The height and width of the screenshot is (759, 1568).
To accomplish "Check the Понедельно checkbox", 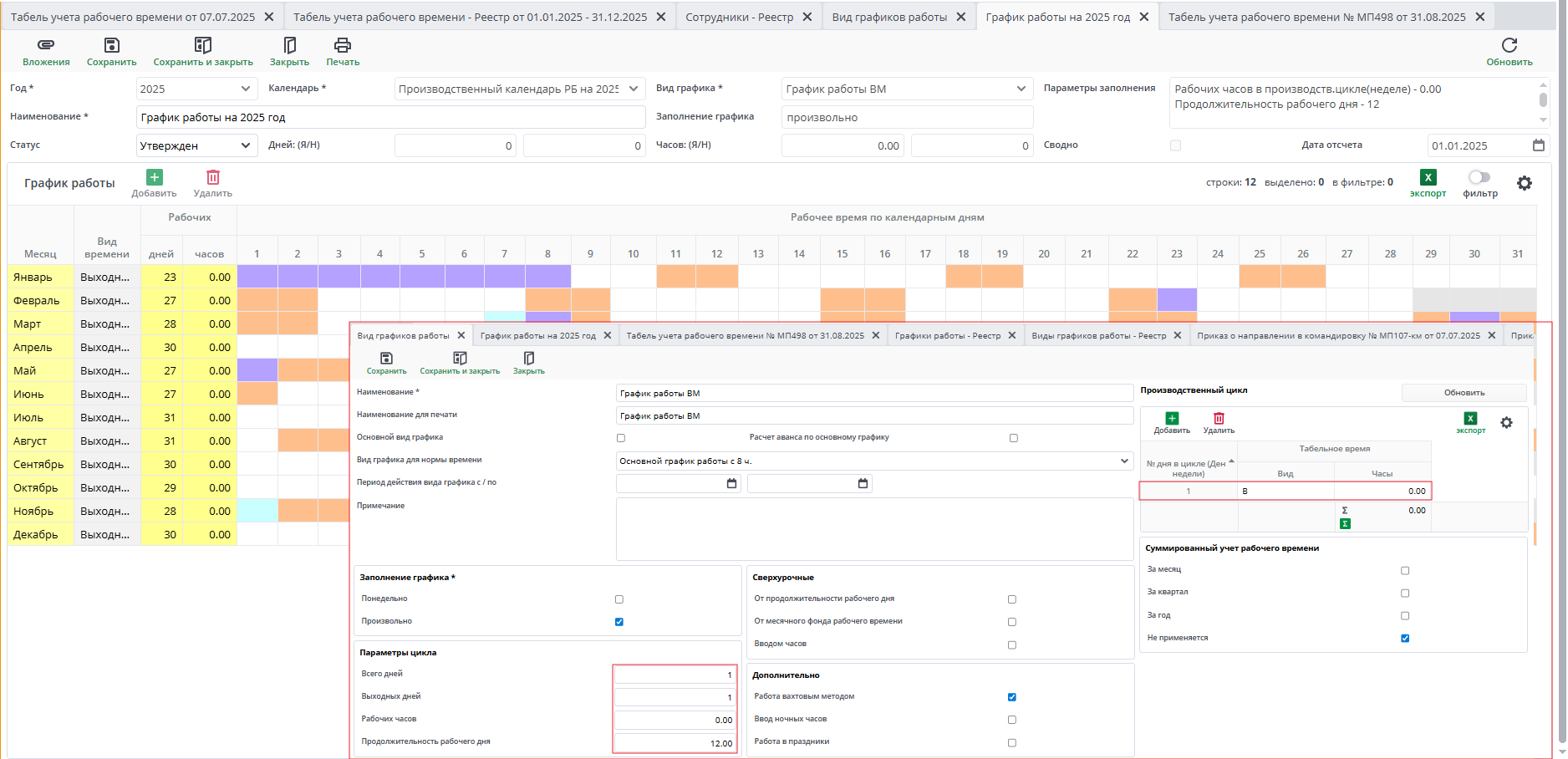I will click(x=619, y=599).
